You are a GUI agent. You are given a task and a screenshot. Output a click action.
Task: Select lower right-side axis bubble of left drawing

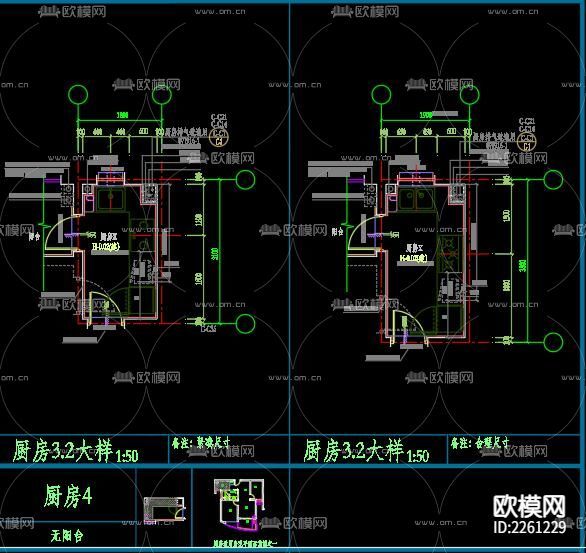point(245,323)
